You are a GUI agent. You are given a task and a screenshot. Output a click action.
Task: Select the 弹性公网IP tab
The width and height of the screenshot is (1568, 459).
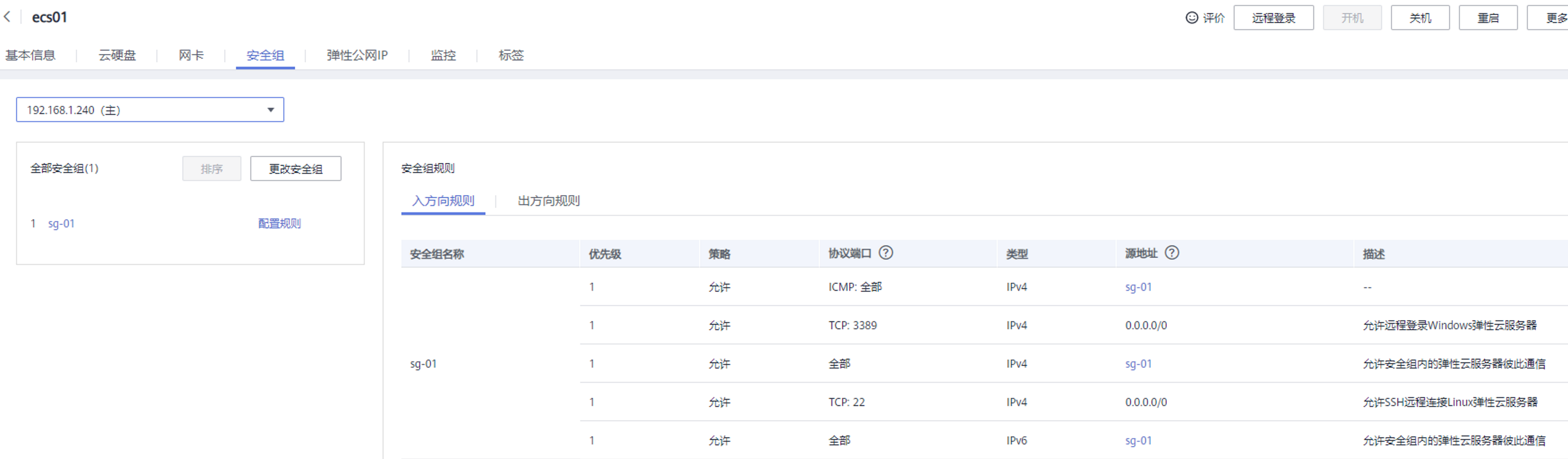tap(357, 55)
